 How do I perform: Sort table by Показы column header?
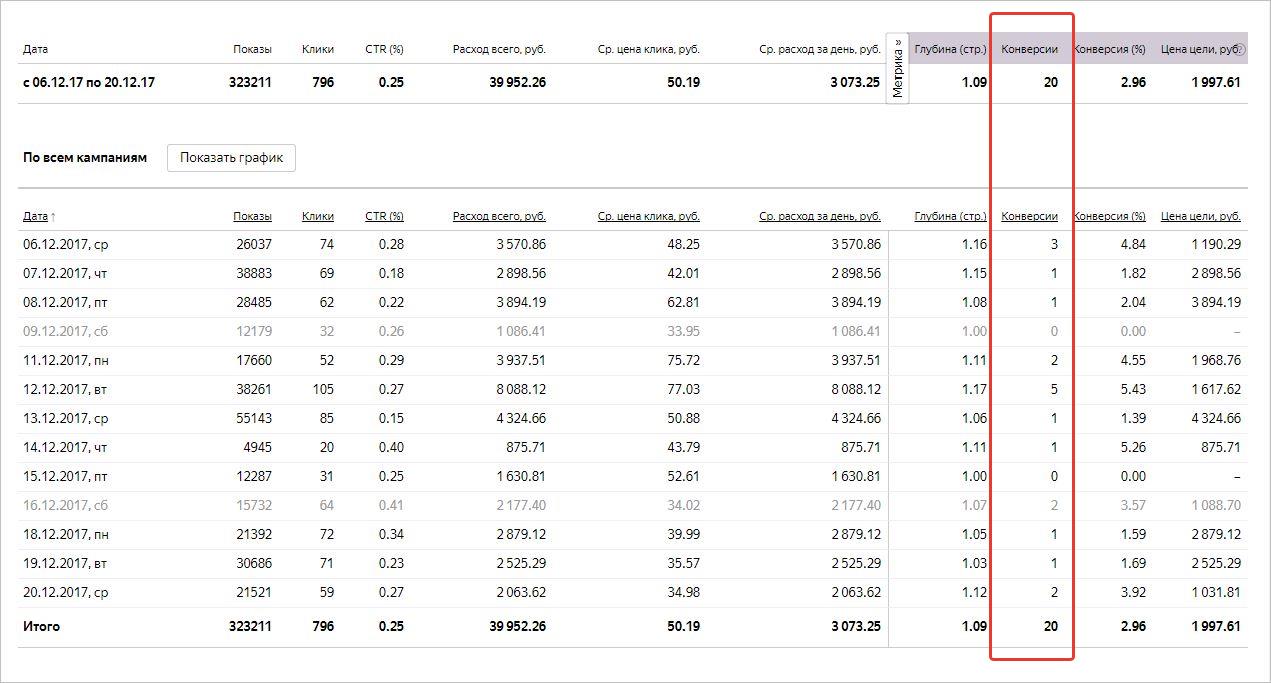tap(252, 216)
